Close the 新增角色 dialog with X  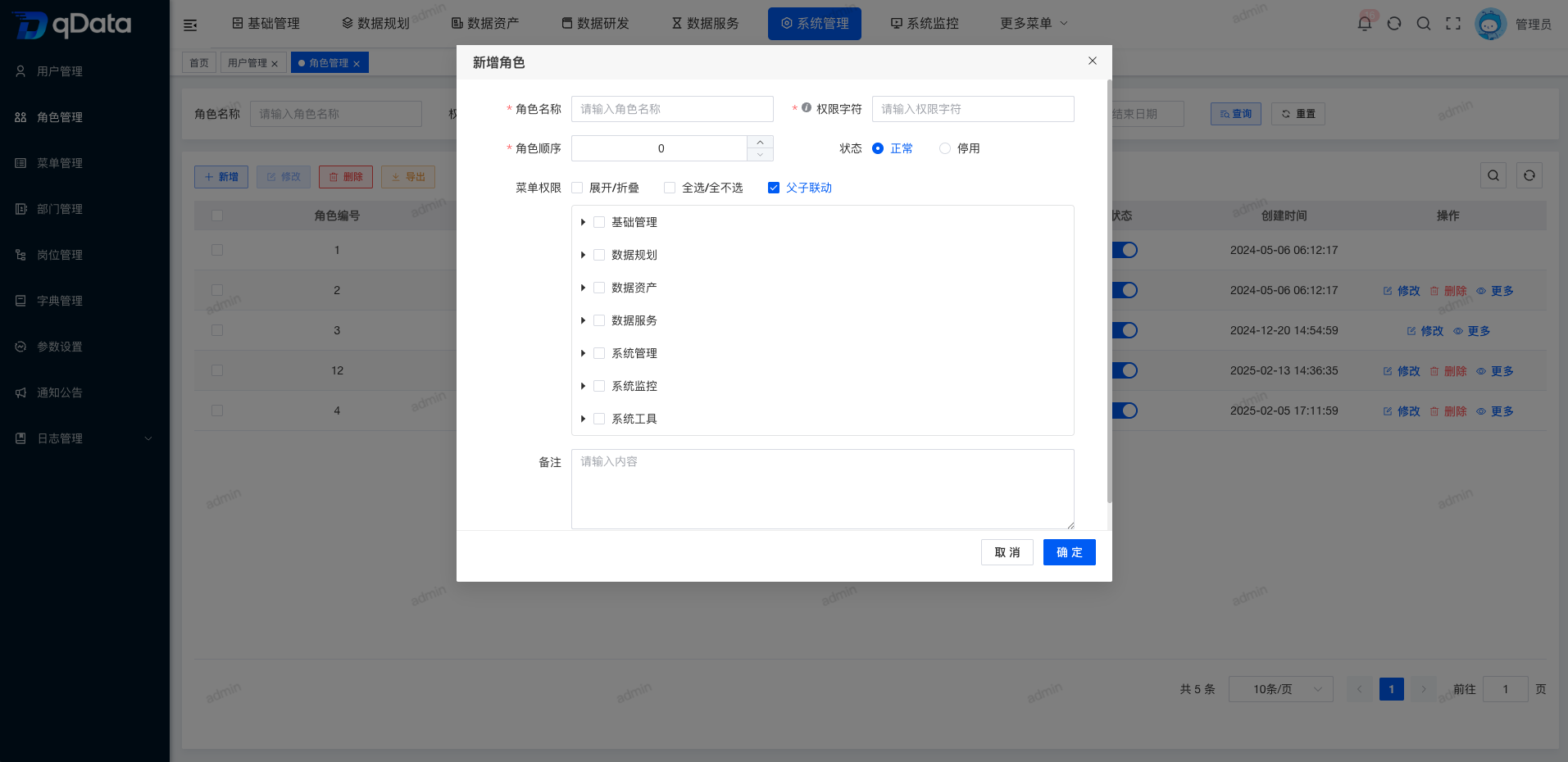click(1093, 61)
